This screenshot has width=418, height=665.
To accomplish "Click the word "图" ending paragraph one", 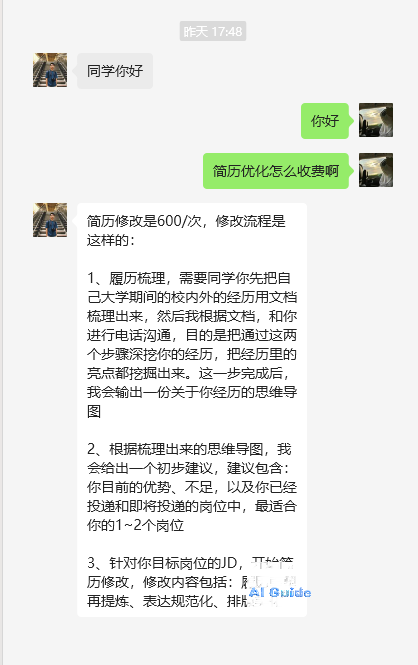I will (94, 411).
